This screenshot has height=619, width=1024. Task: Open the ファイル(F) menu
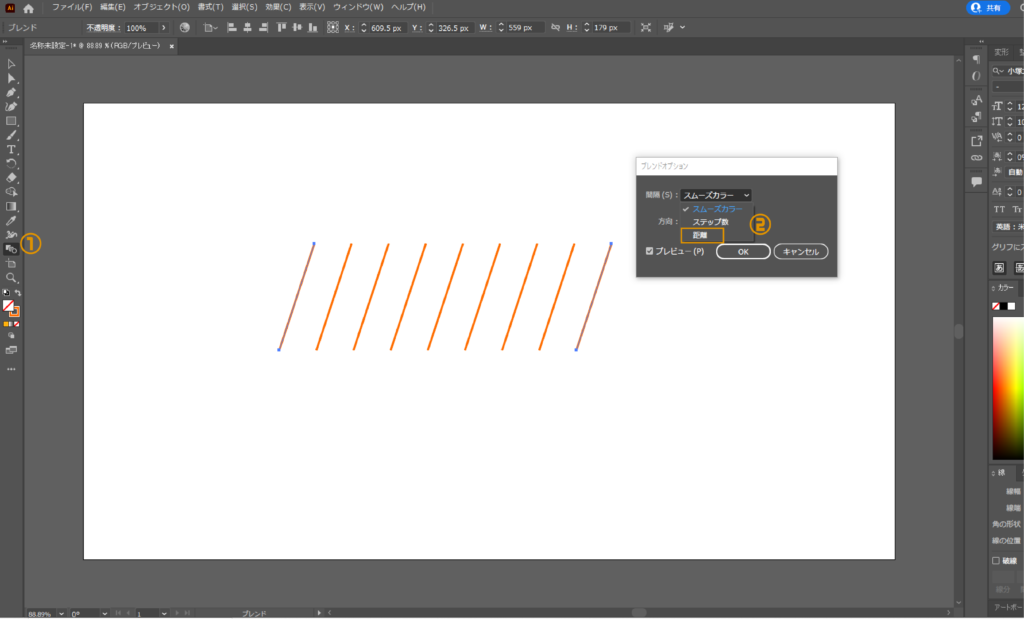pos(72,7)
